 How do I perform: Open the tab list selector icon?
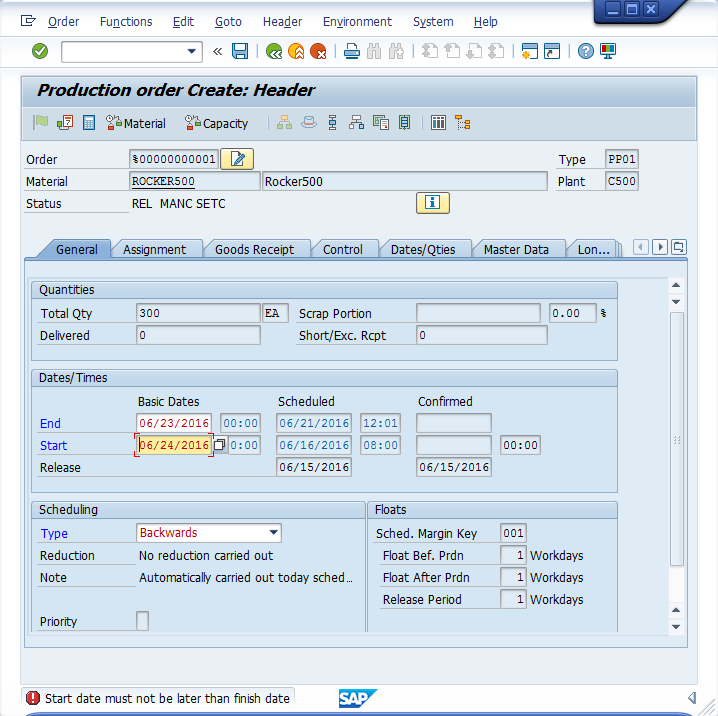[679, 247]
